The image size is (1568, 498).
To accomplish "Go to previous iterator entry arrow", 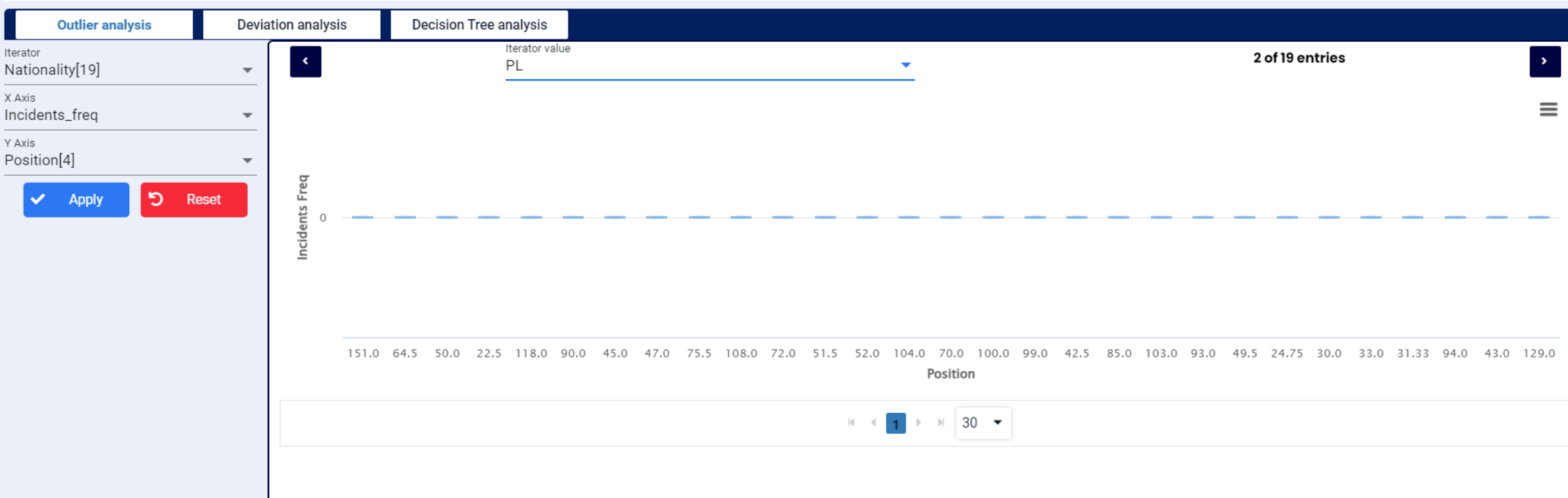I will point(306,62).
